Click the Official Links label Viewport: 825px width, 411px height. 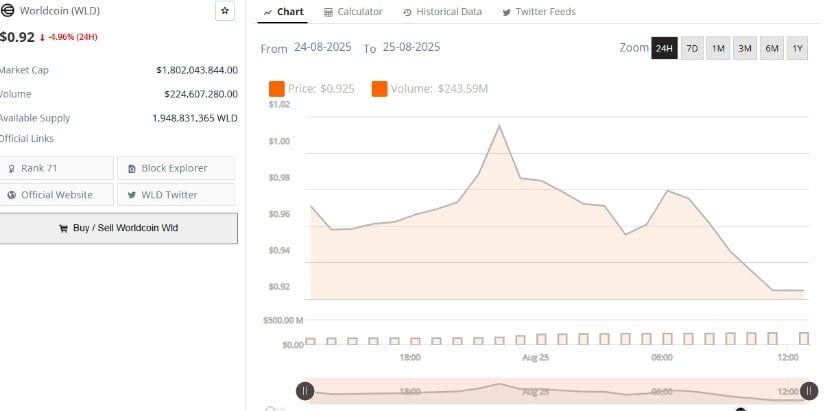pyautogui.click(x=26, y=138)
